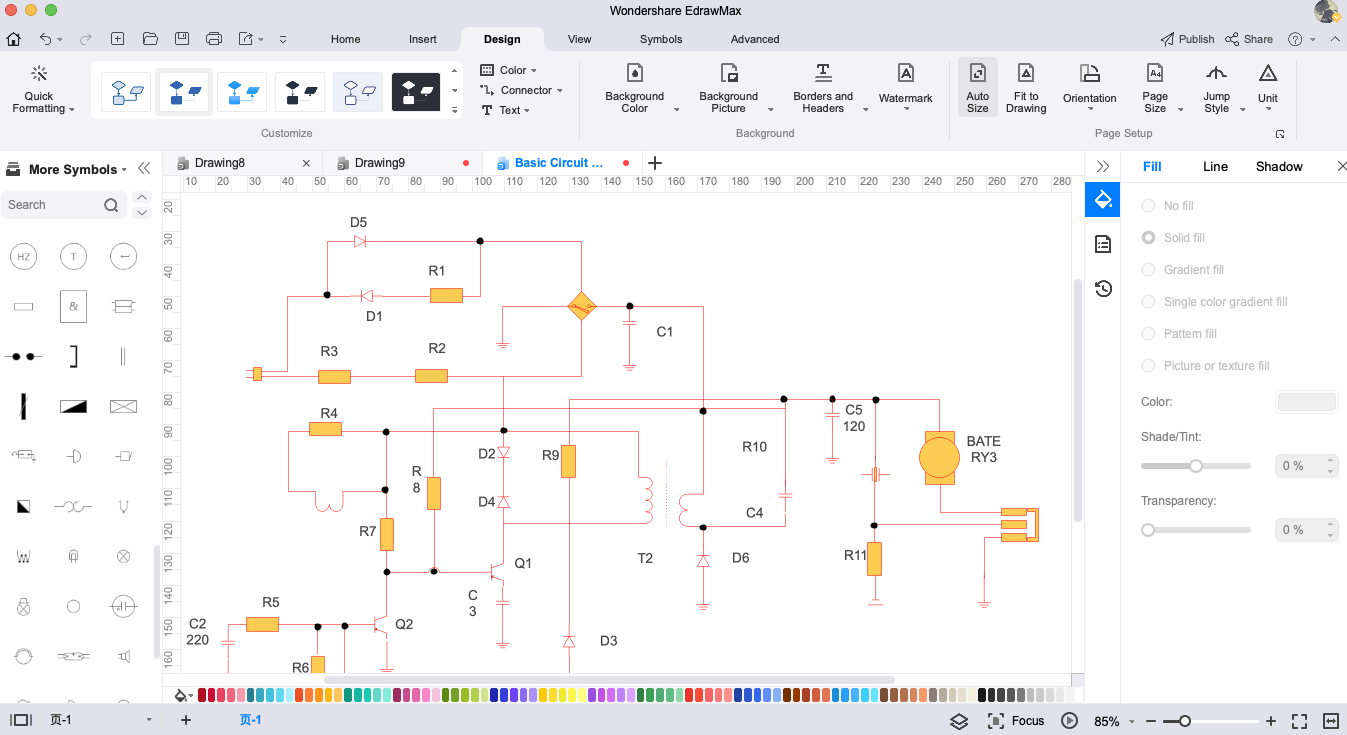Click the zoom in plus button
The height and width of the screenshot is (735, 1347).
click(1271, 721)
